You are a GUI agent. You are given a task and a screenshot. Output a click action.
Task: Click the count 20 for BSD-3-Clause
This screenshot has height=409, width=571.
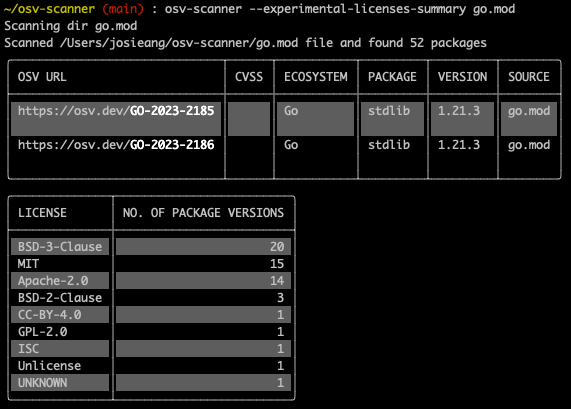coord(277,247)
